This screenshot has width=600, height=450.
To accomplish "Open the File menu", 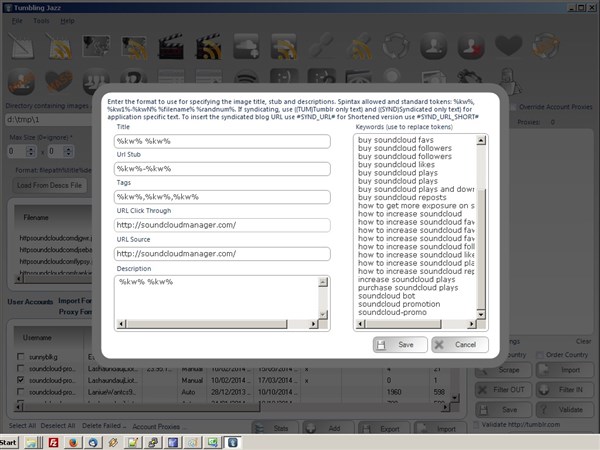I will pos(17,21).
